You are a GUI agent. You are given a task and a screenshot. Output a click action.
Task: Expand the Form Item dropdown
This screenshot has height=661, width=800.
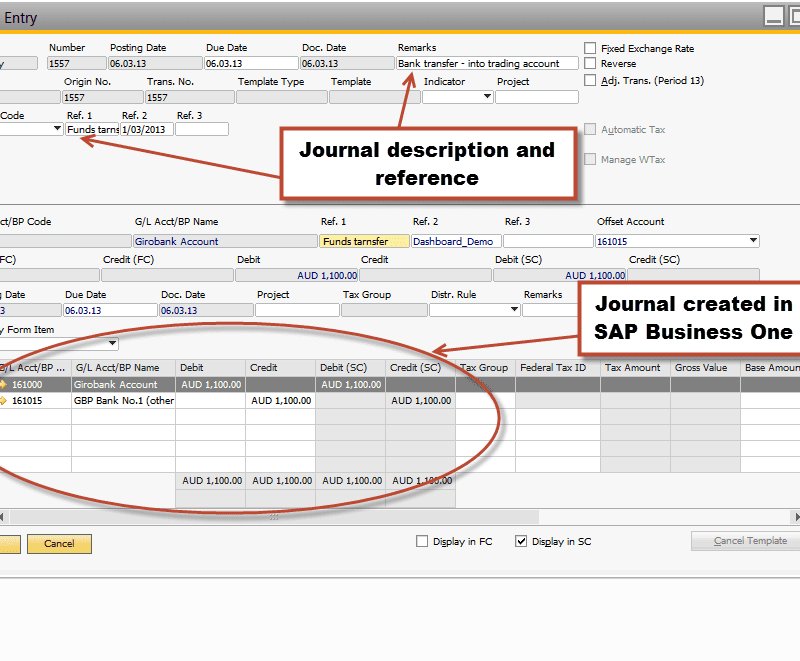pos(112,344)
